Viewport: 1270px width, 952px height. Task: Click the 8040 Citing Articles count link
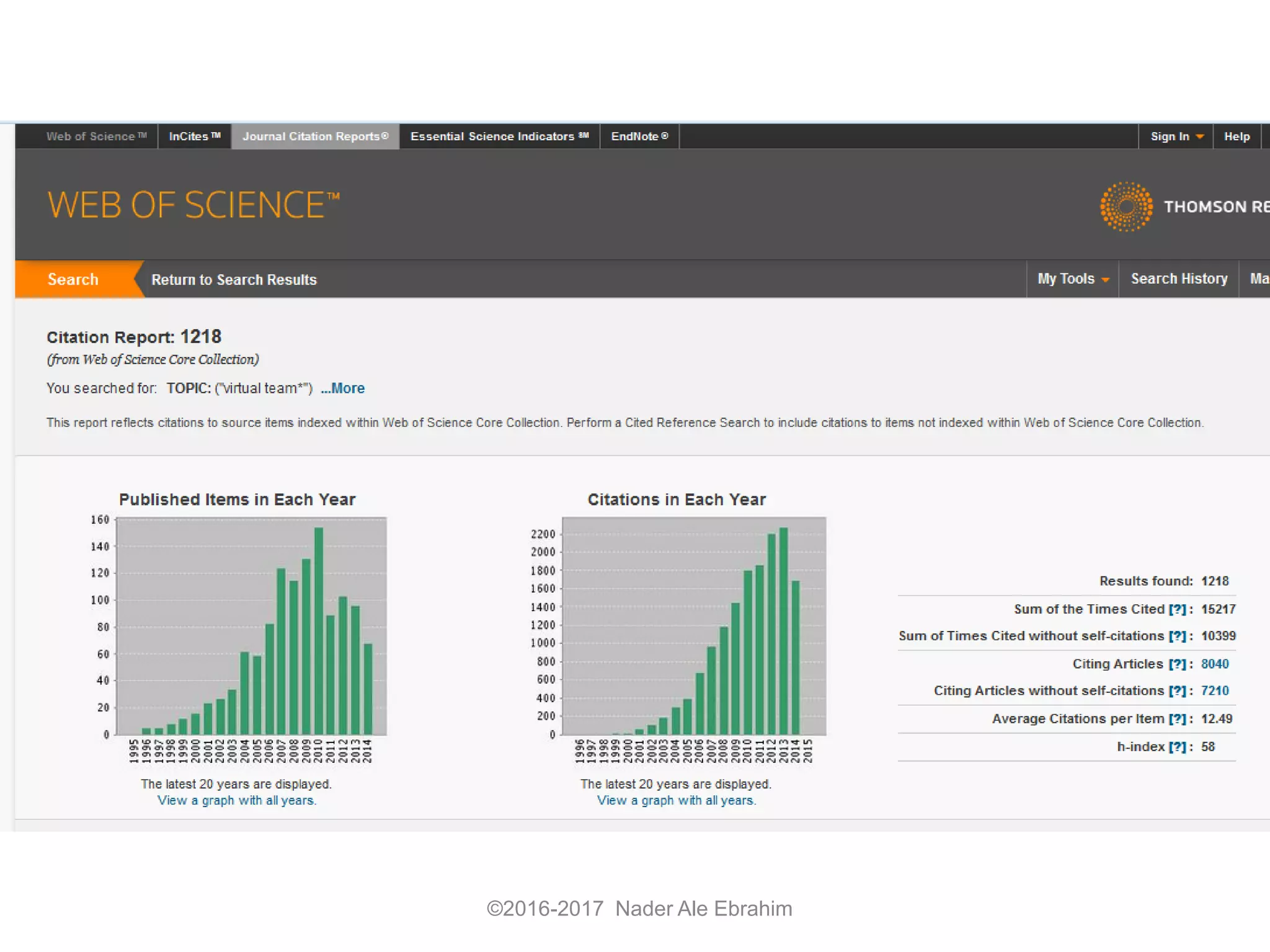click(1214, 664)
